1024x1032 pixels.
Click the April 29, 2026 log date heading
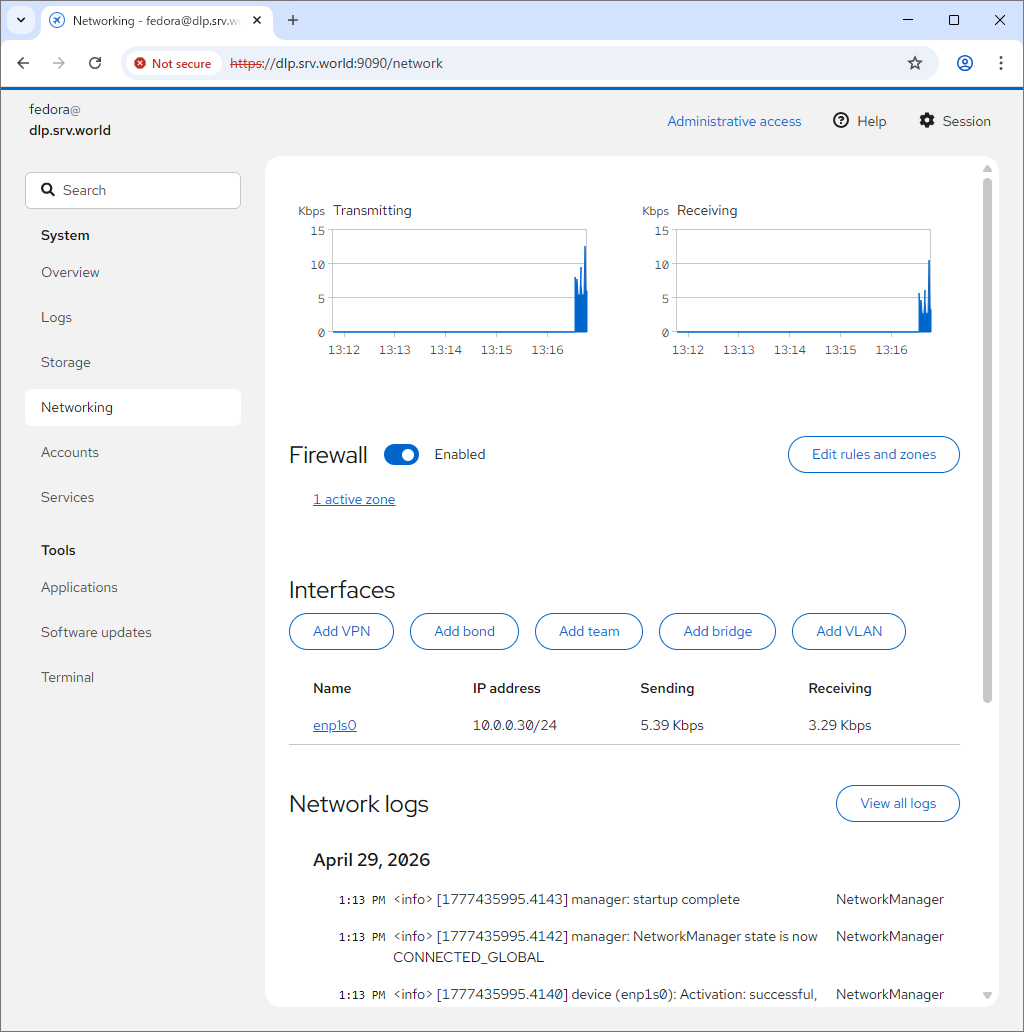(371, 860)
